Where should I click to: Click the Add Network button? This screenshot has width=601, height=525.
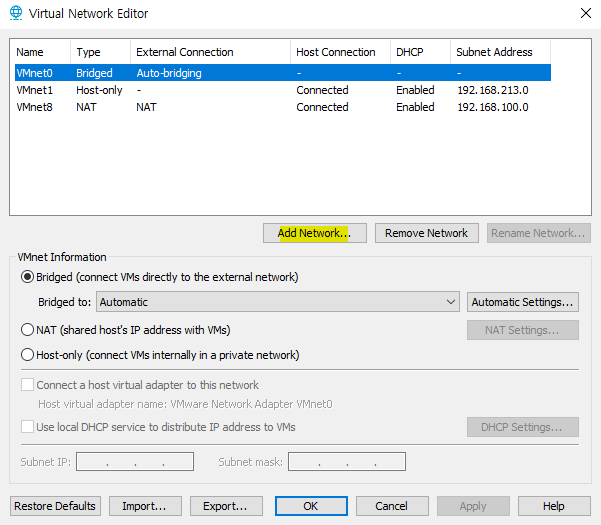point(315,233)
